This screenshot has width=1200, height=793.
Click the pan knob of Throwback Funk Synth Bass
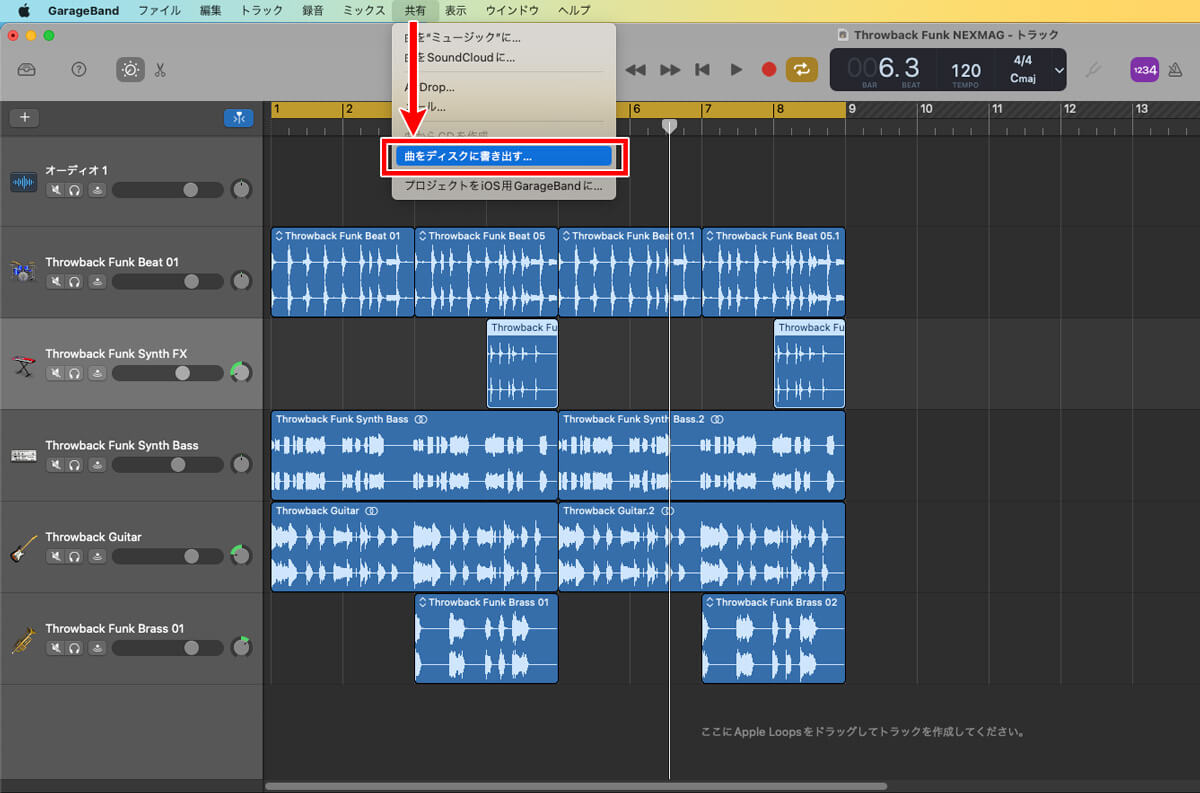[241, 464]
